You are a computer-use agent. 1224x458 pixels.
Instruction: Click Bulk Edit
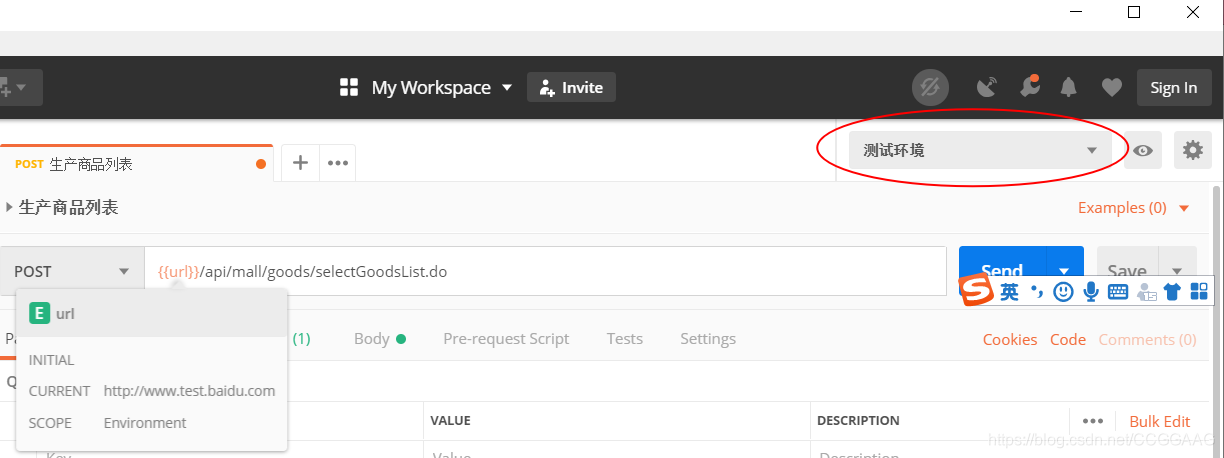[1160, 421]
